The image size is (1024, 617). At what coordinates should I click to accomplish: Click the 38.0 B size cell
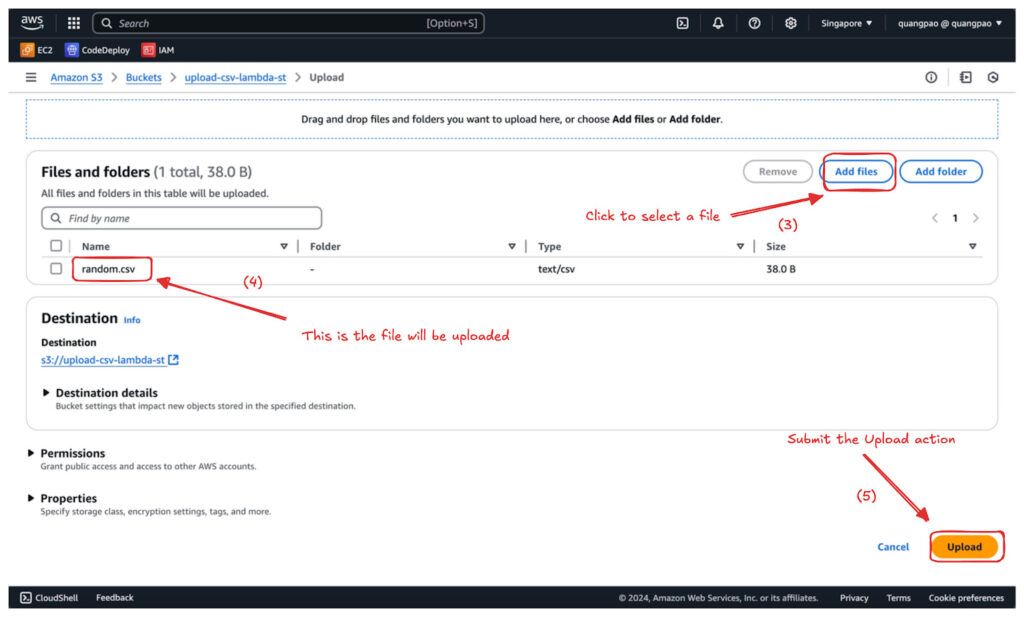coord(780,268)
